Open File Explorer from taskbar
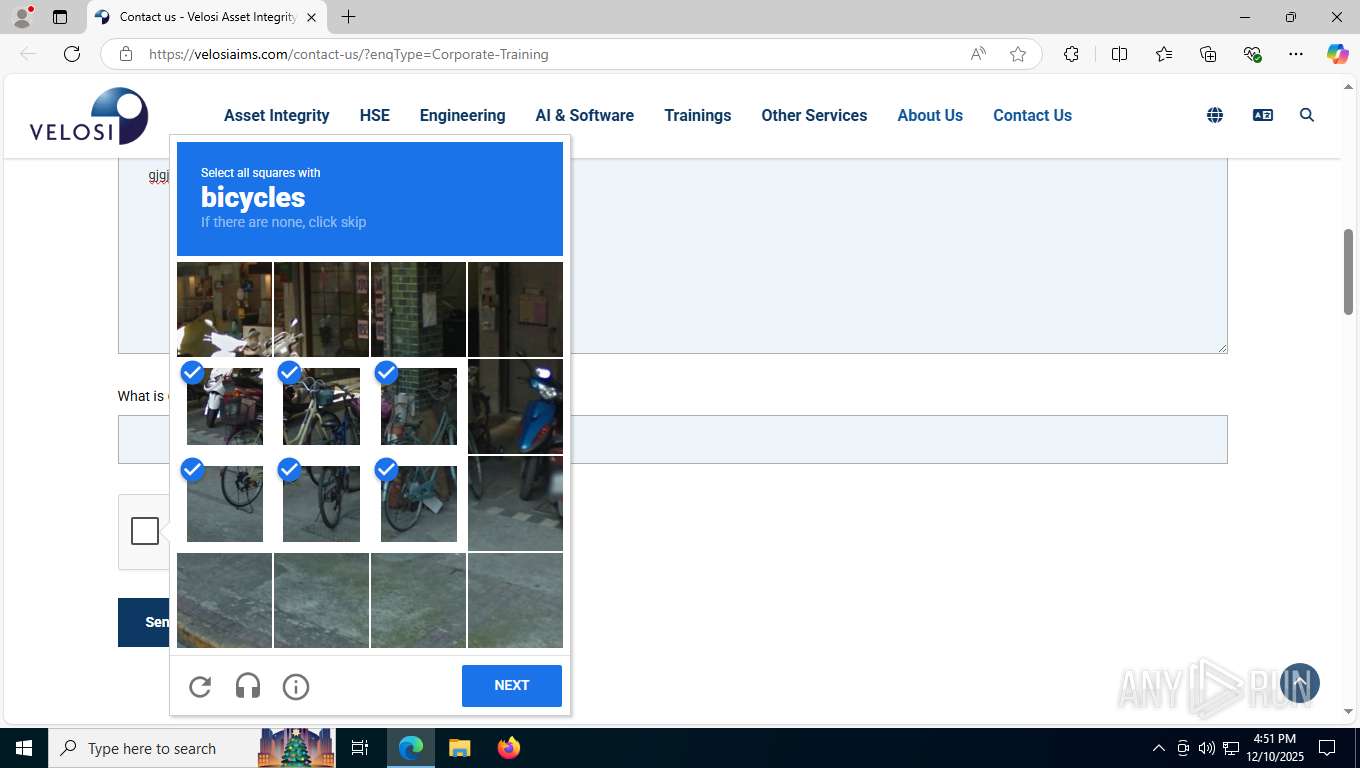 (459, 748)
